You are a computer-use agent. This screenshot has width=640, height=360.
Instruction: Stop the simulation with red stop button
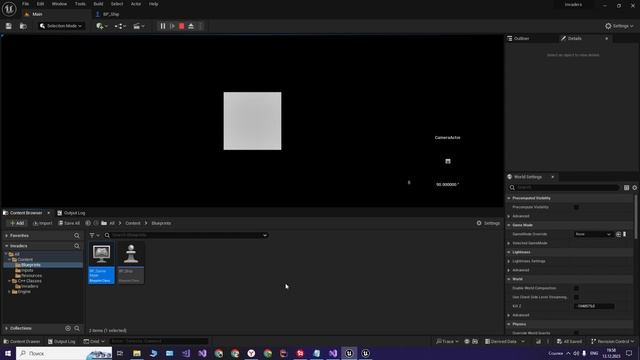pos(182,26)
